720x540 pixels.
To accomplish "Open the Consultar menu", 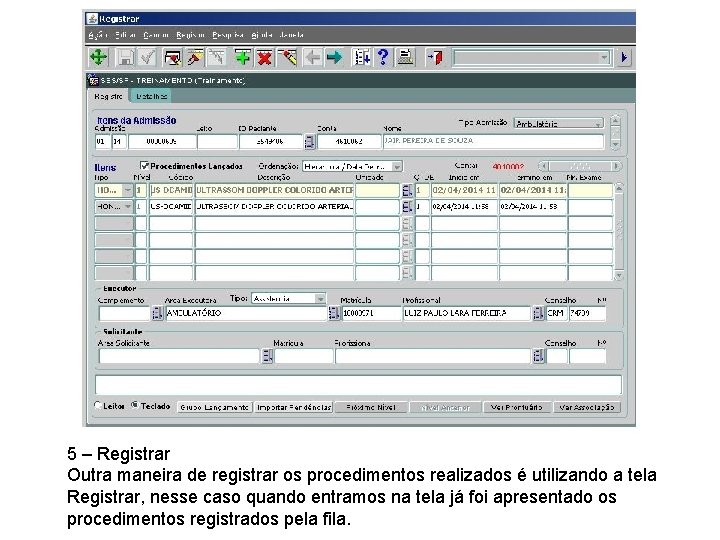I will [156, 35].
